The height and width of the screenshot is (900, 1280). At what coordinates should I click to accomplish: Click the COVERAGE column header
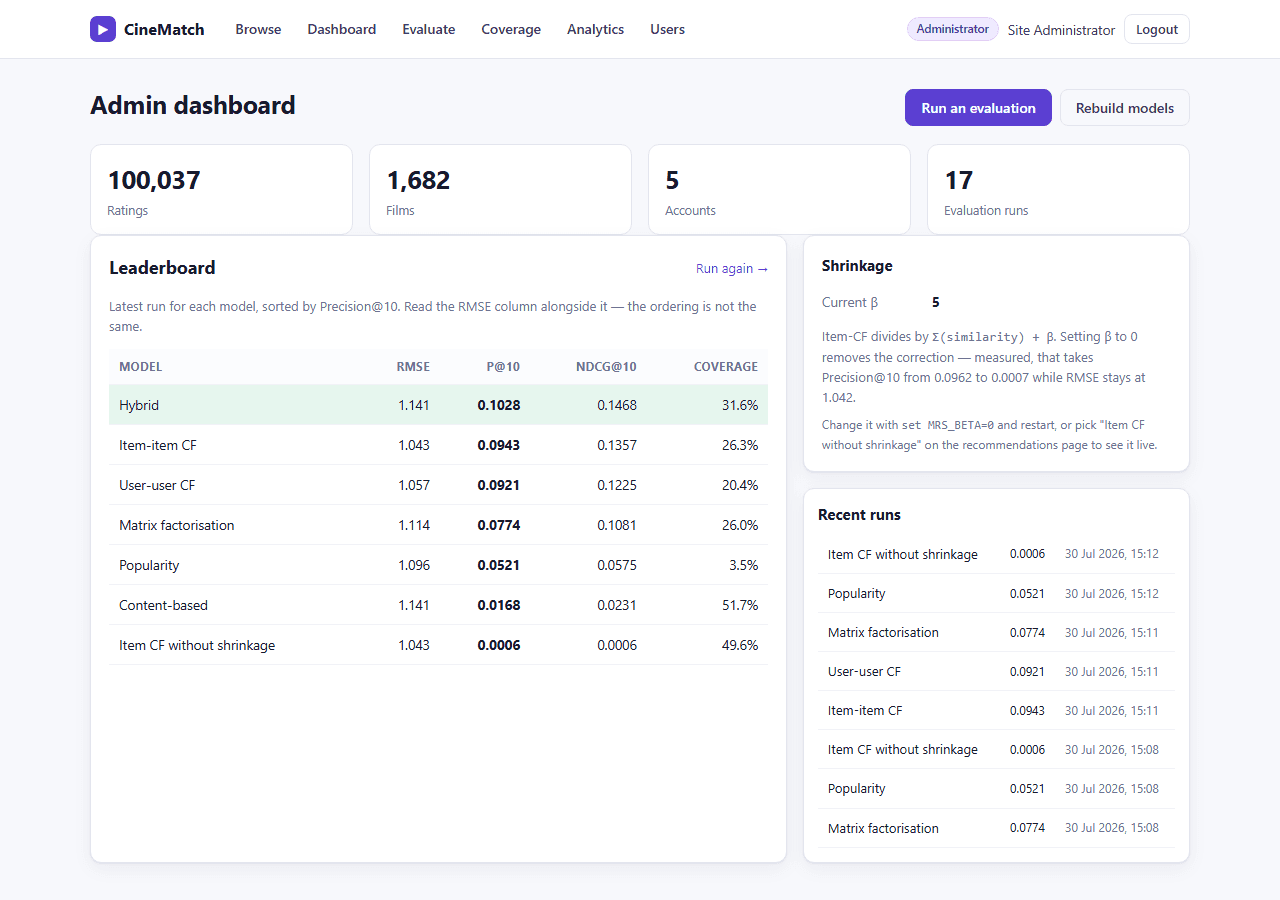click(726, 367)
